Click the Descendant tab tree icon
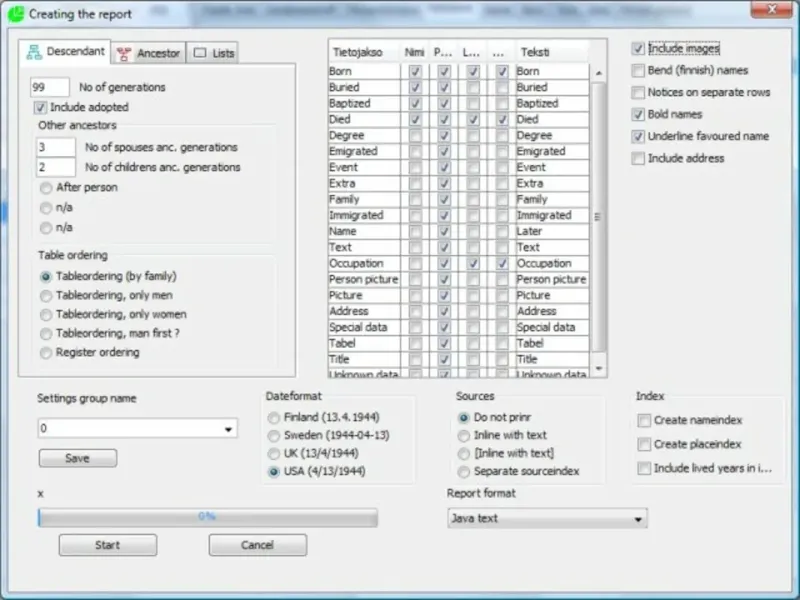800x600 pixels. 34,52
